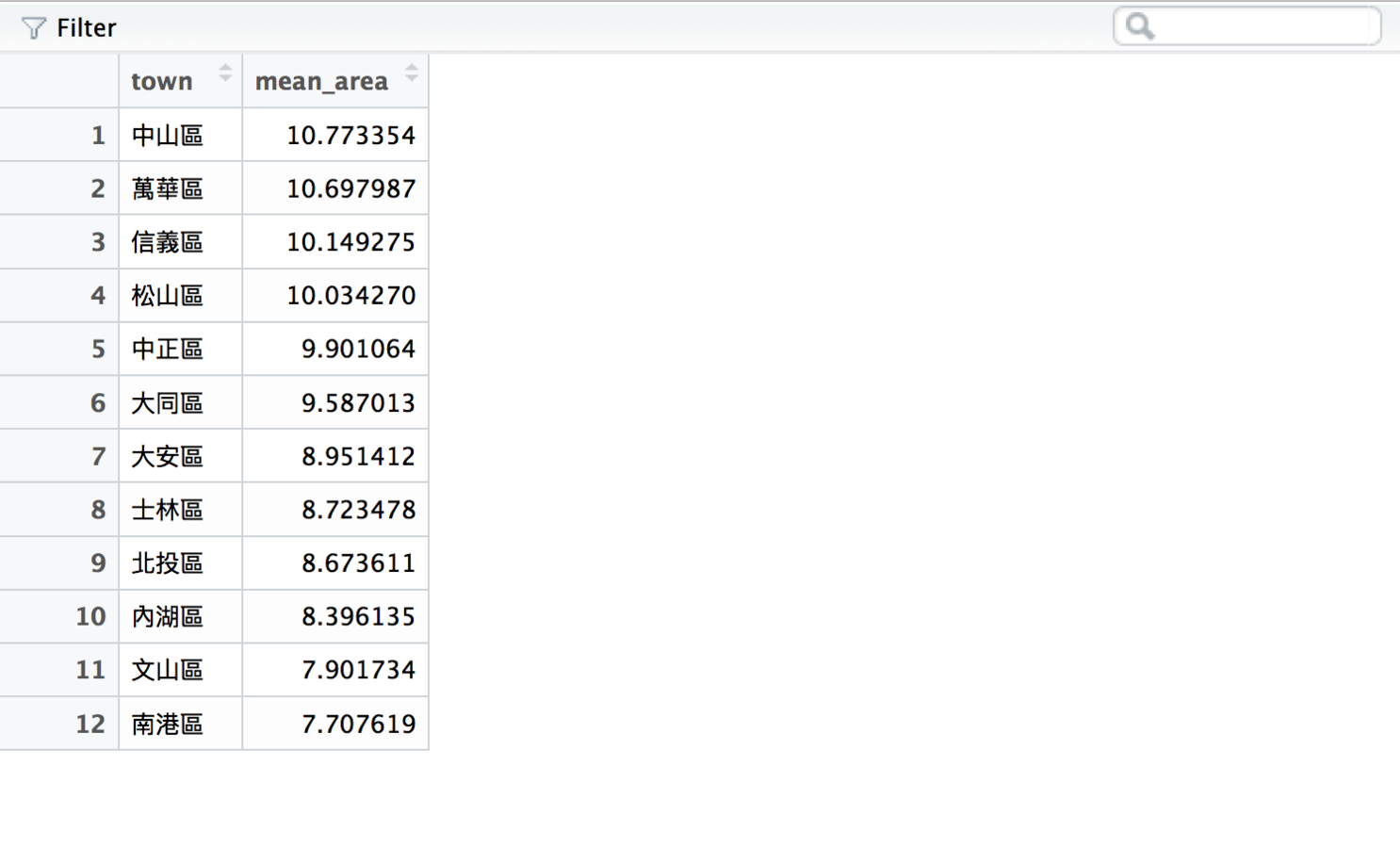The height and width of the screenshot is (848, 1400).
Task: Click value 8.723478
Action: point(359,510)
